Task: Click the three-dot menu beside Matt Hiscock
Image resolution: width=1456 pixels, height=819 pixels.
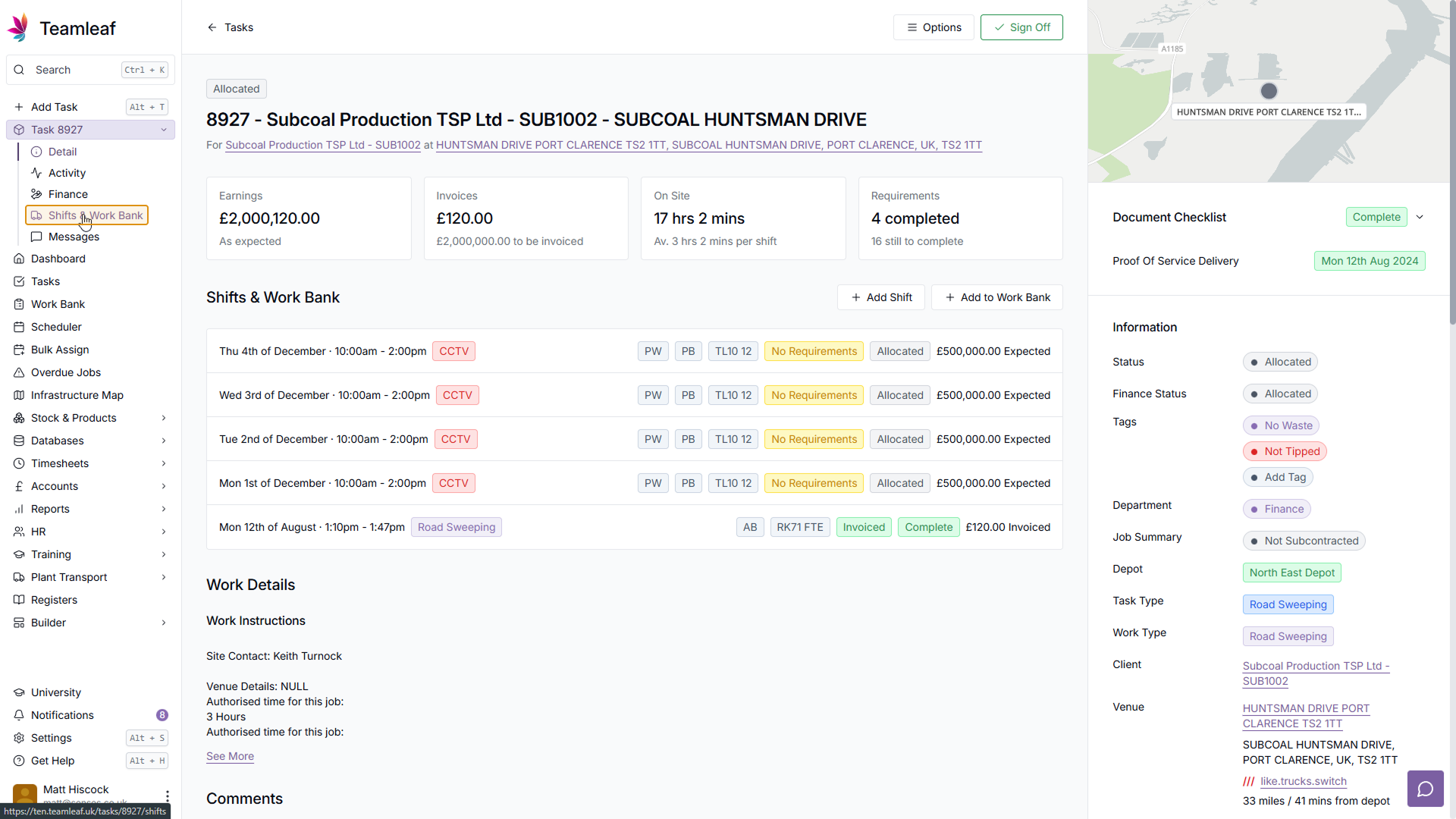Action: point(167,795)
